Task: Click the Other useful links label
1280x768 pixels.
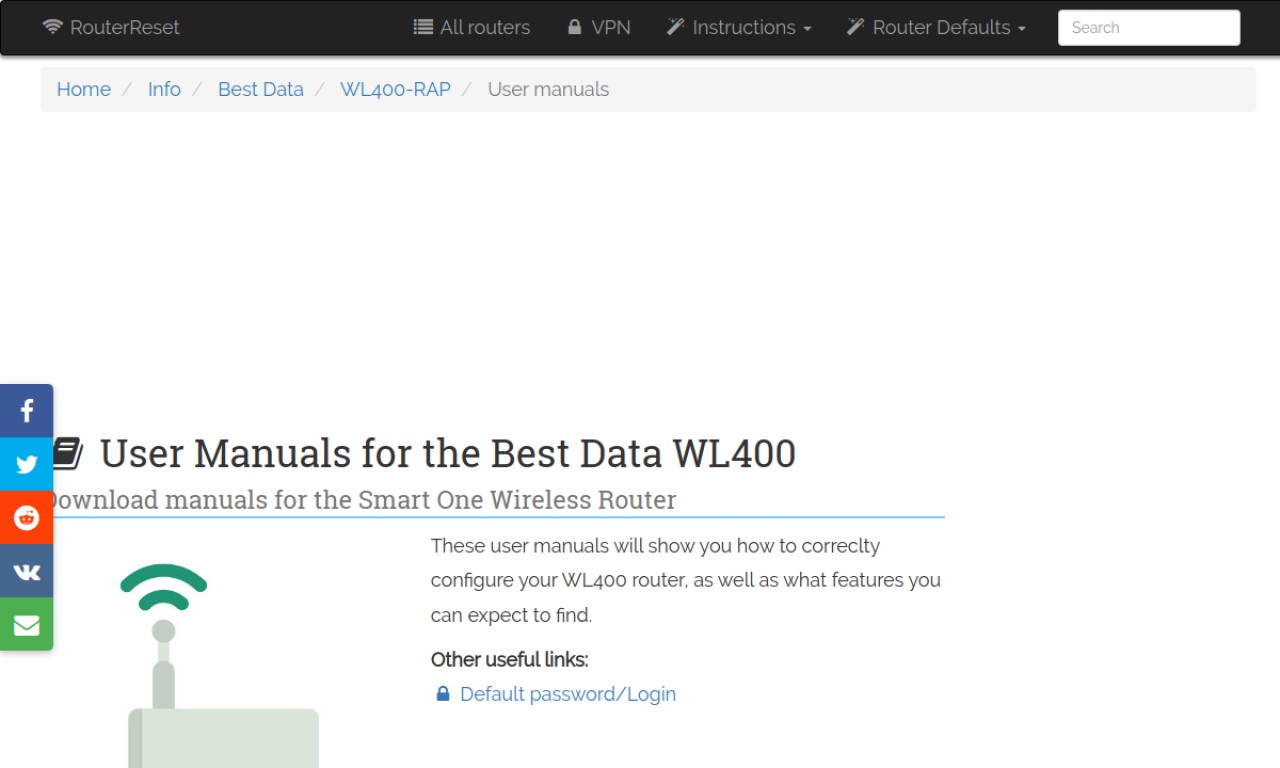Action: (509, 659)
